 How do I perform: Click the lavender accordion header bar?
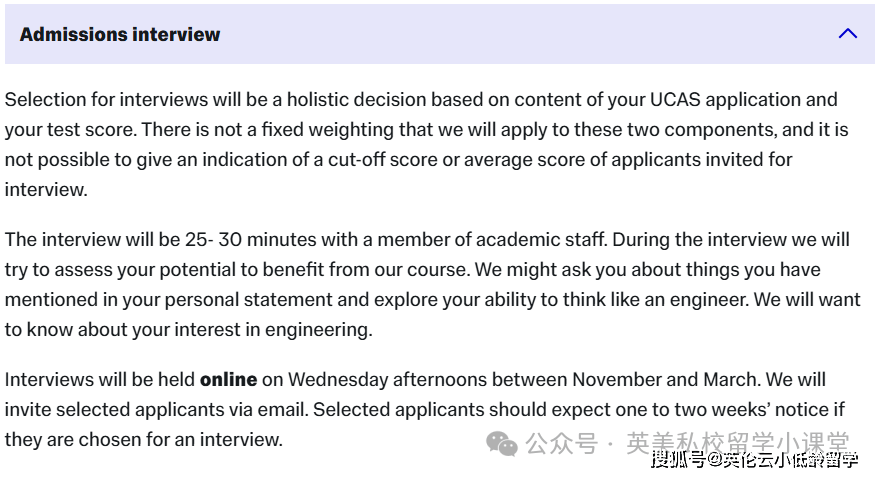[x=440, y=34]
